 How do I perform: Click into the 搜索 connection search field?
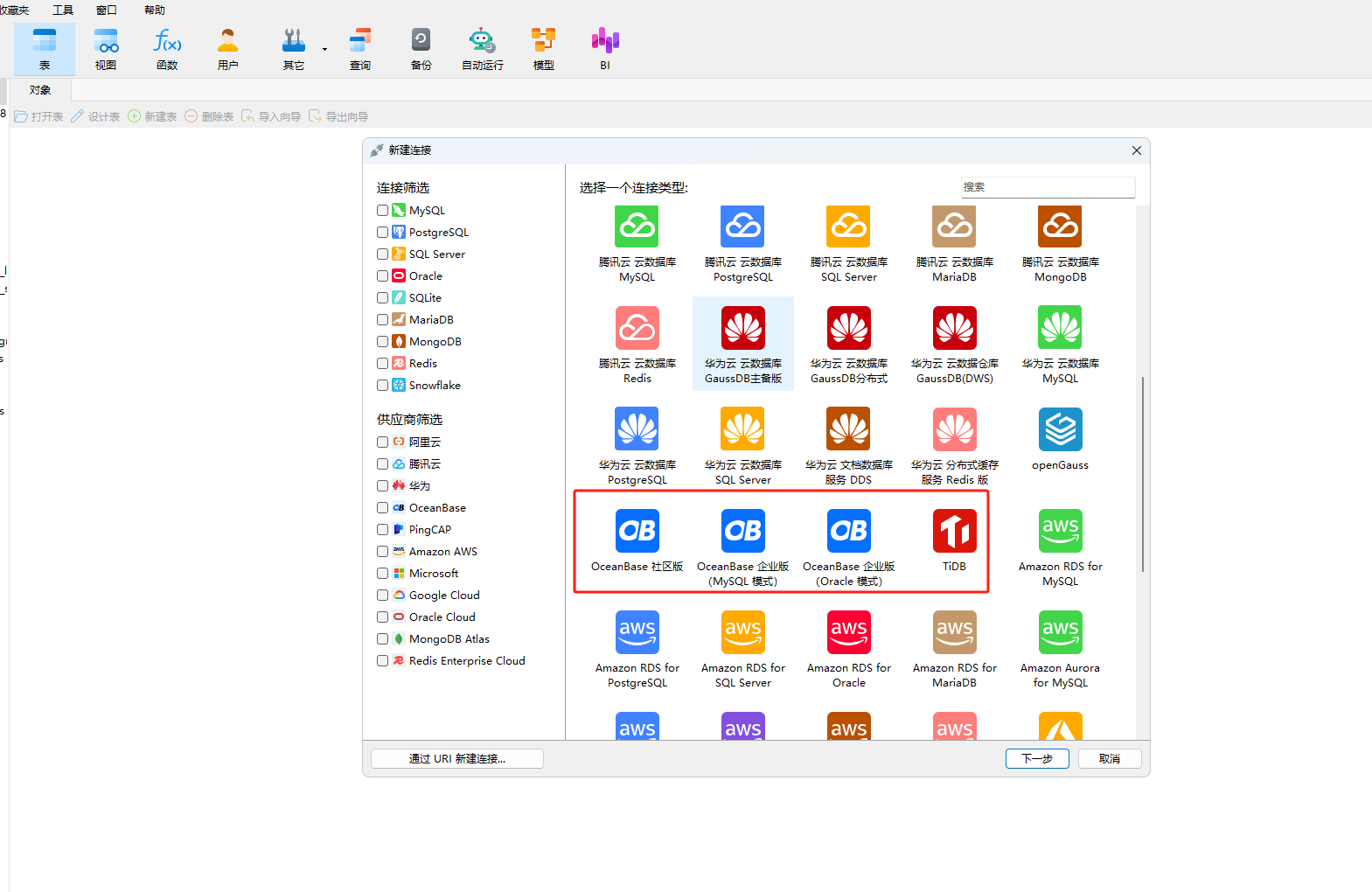coord(1048,187)
